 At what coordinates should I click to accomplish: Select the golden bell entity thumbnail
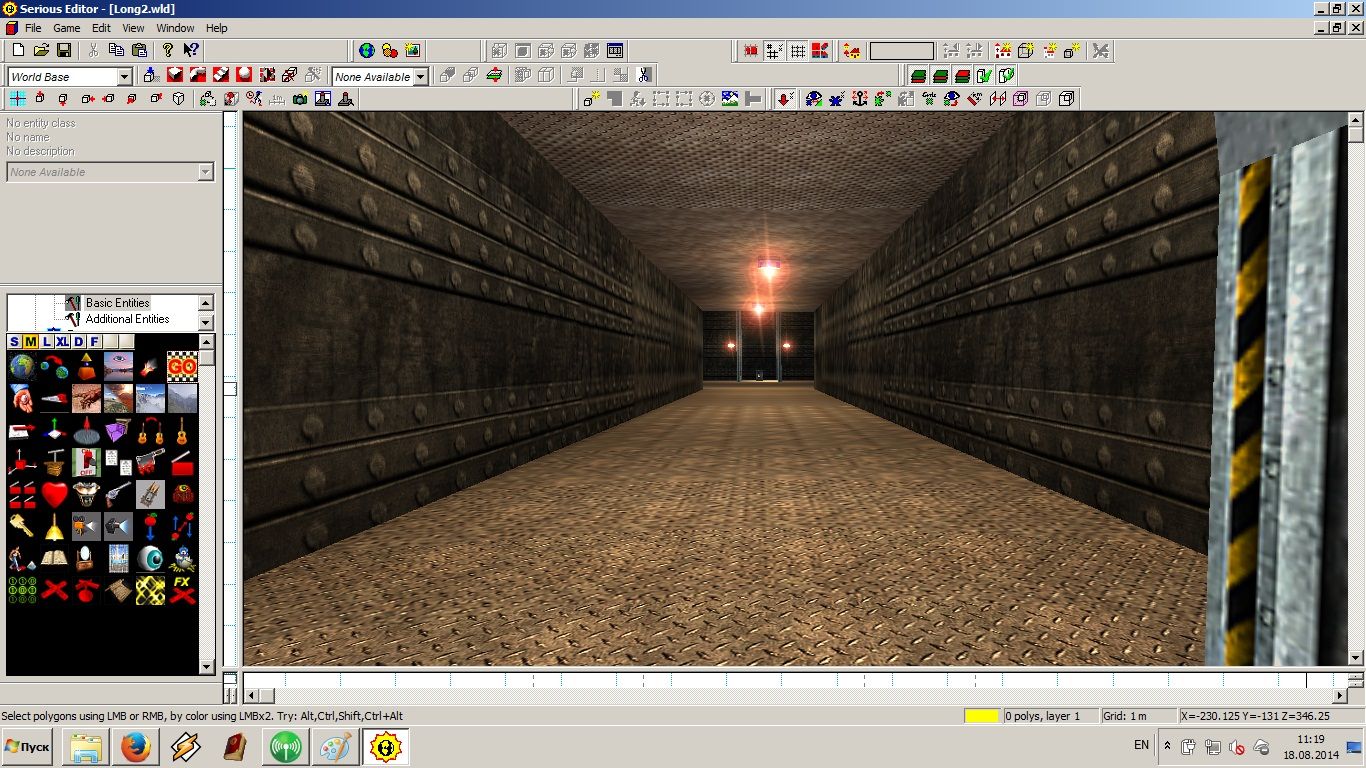tap(54, 526)
